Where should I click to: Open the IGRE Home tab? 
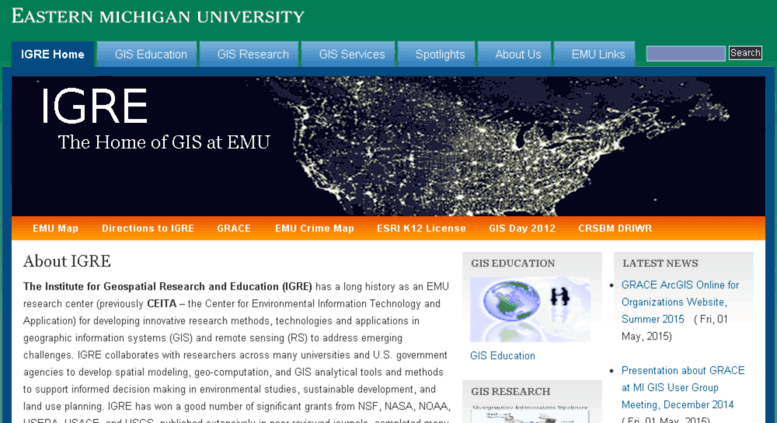53,54
